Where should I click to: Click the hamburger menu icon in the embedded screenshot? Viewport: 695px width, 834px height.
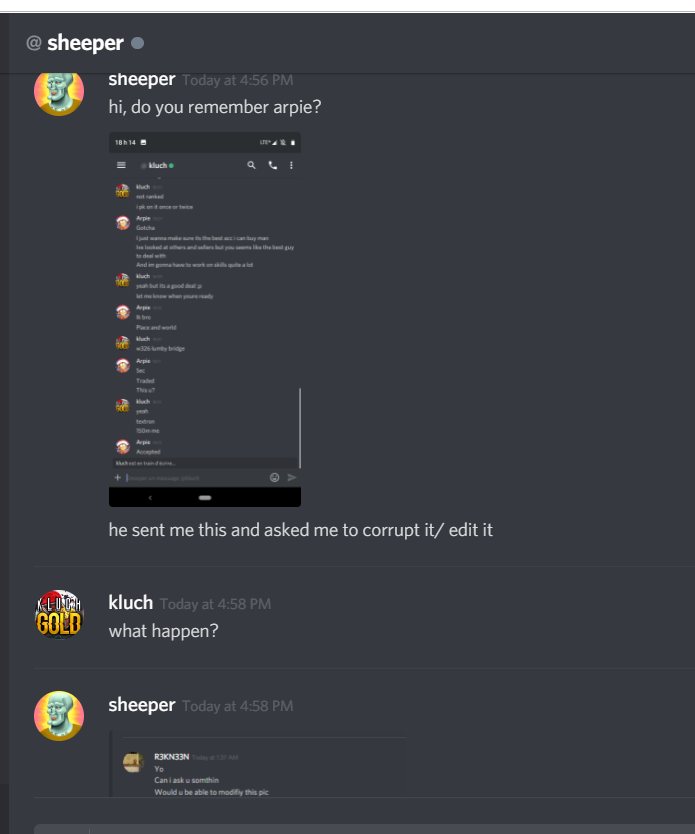121,165
